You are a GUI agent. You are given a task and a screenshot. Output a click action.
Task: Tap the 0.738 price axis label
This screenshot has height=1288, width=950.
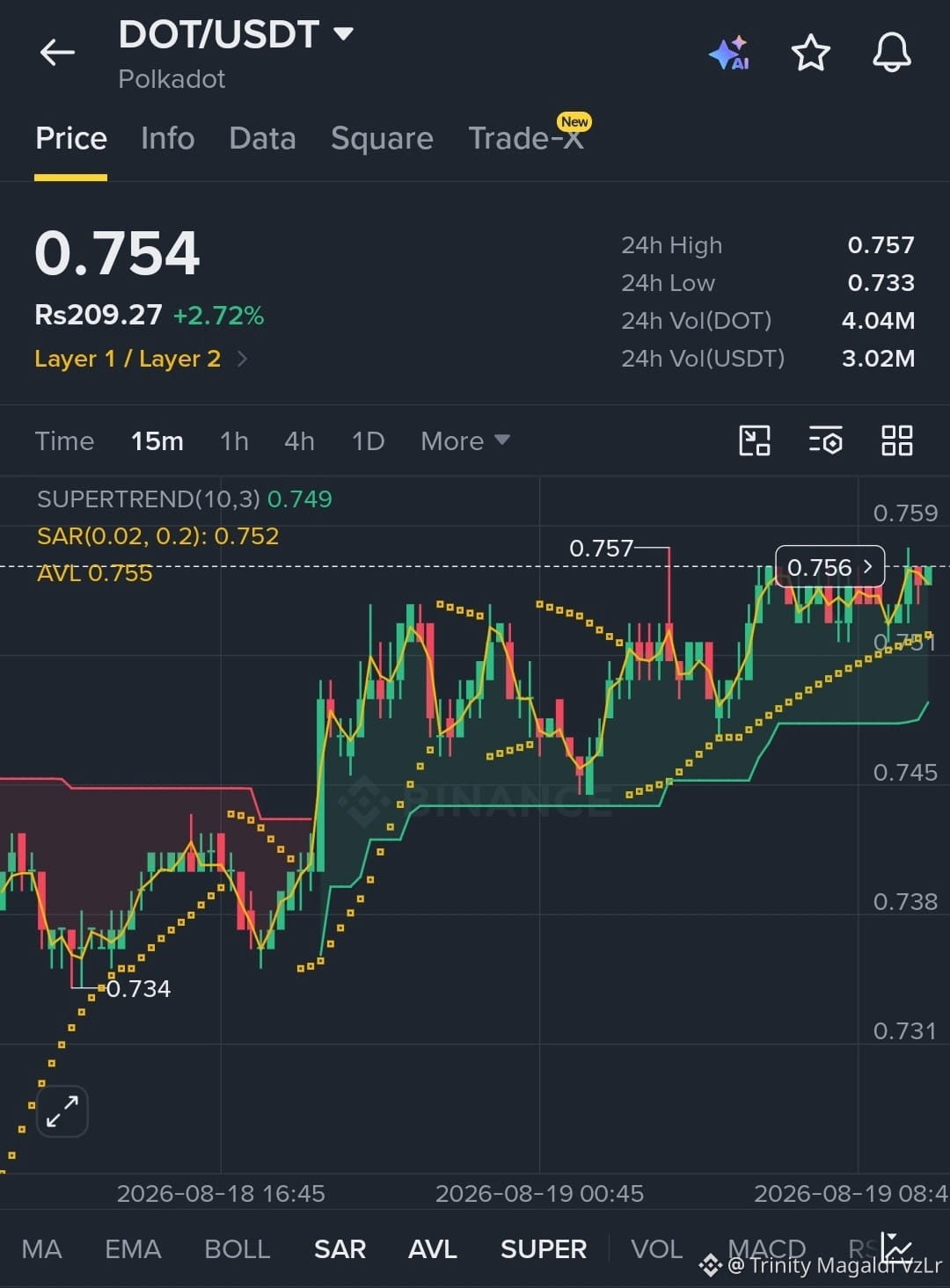[905, 901]
